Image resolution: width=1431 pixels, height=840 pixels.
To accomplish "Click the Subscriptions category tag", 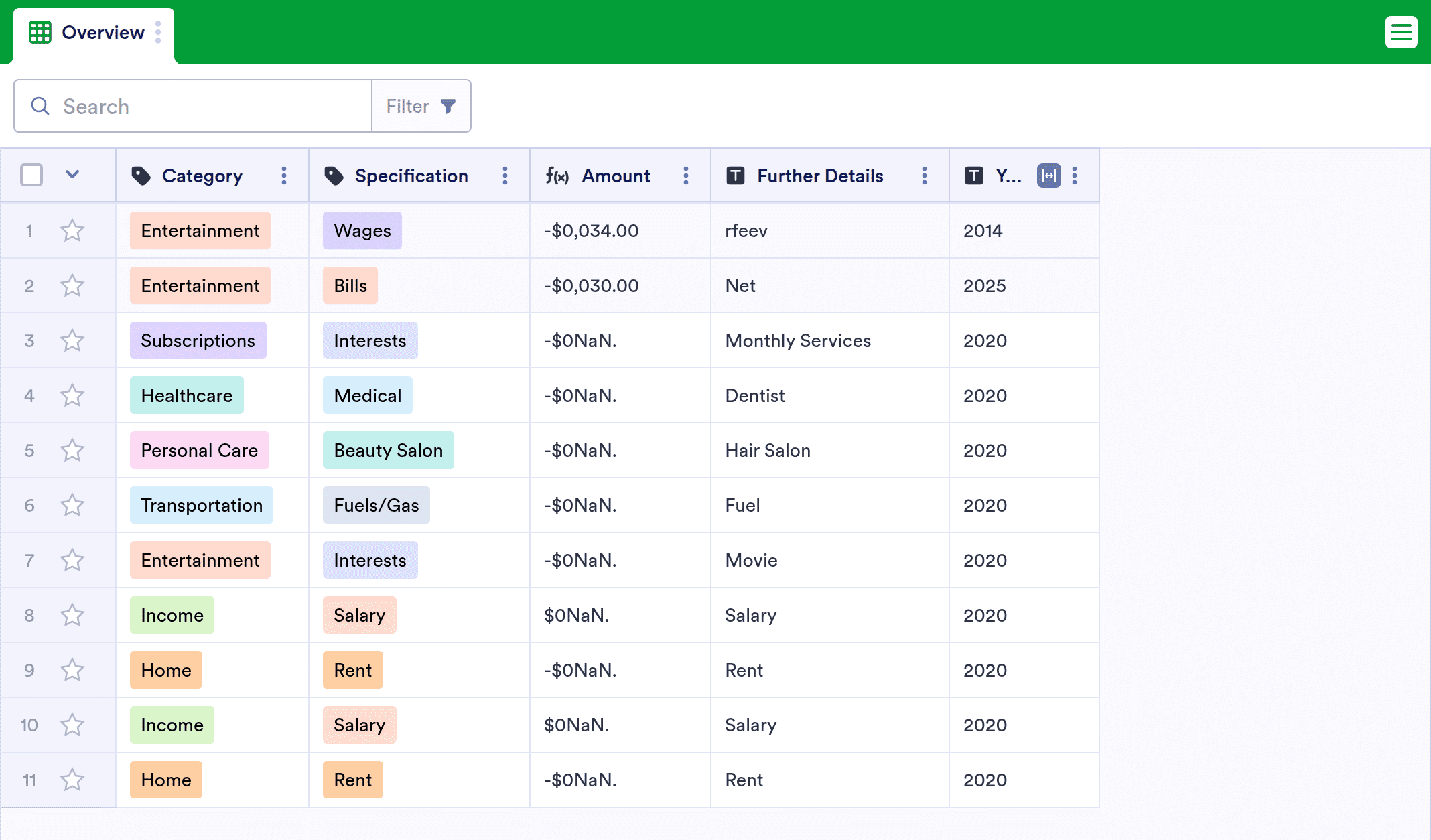I will coord(198,340).
